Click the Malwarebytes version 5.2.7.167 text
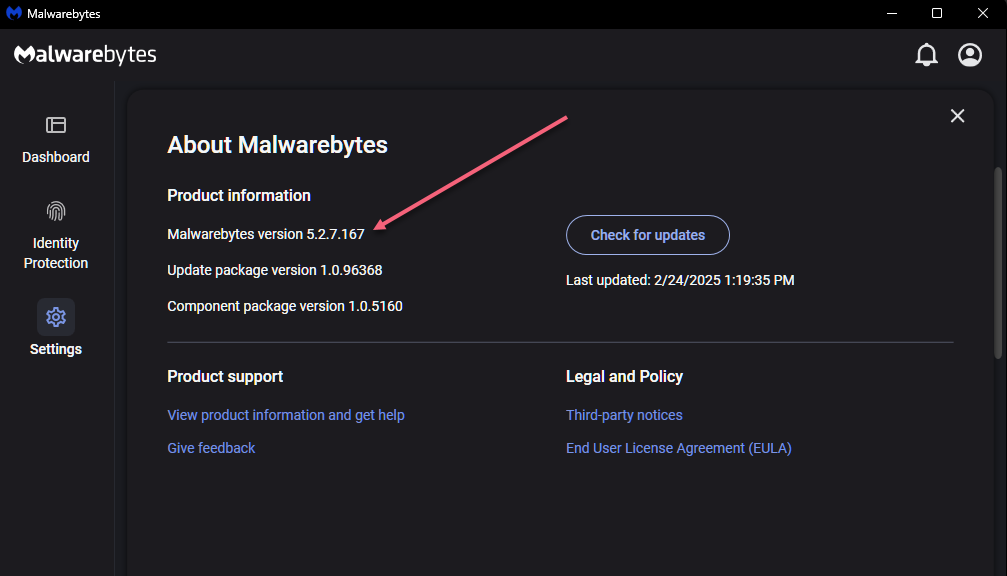The image size is (1007, 576). click(265, 234)
